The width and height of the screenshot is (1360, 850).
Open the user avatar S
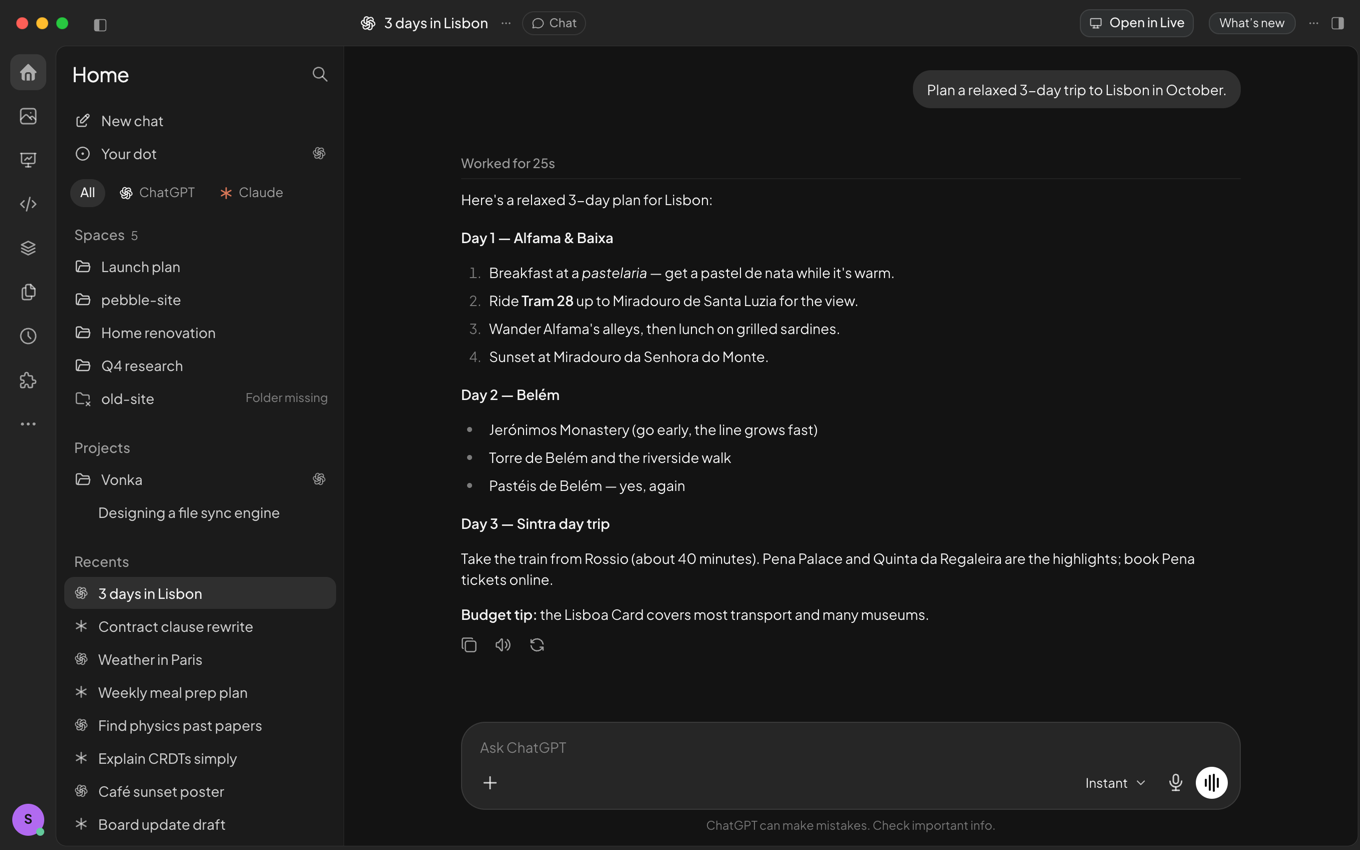pos(28,819)
